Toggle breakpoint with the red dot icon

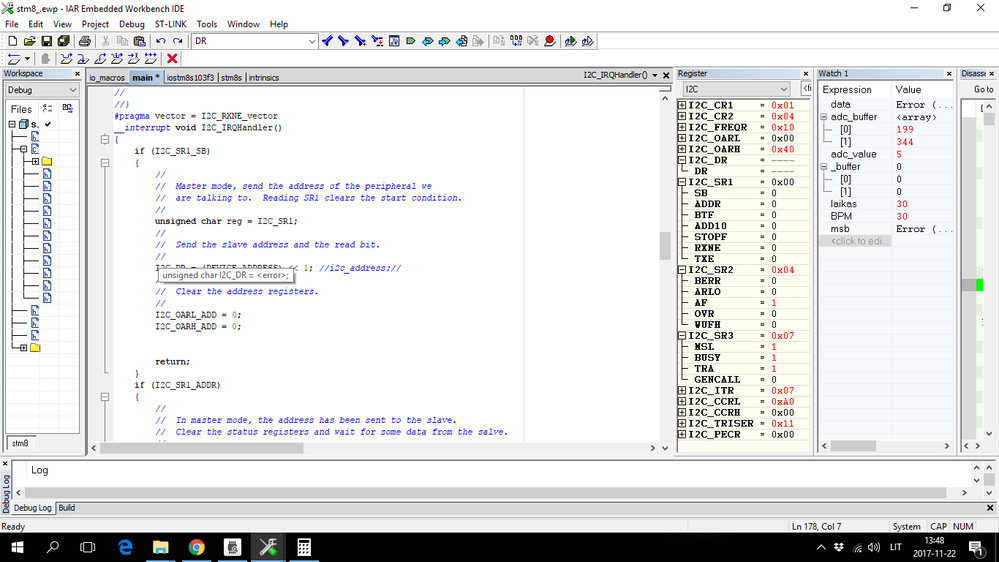550,41
